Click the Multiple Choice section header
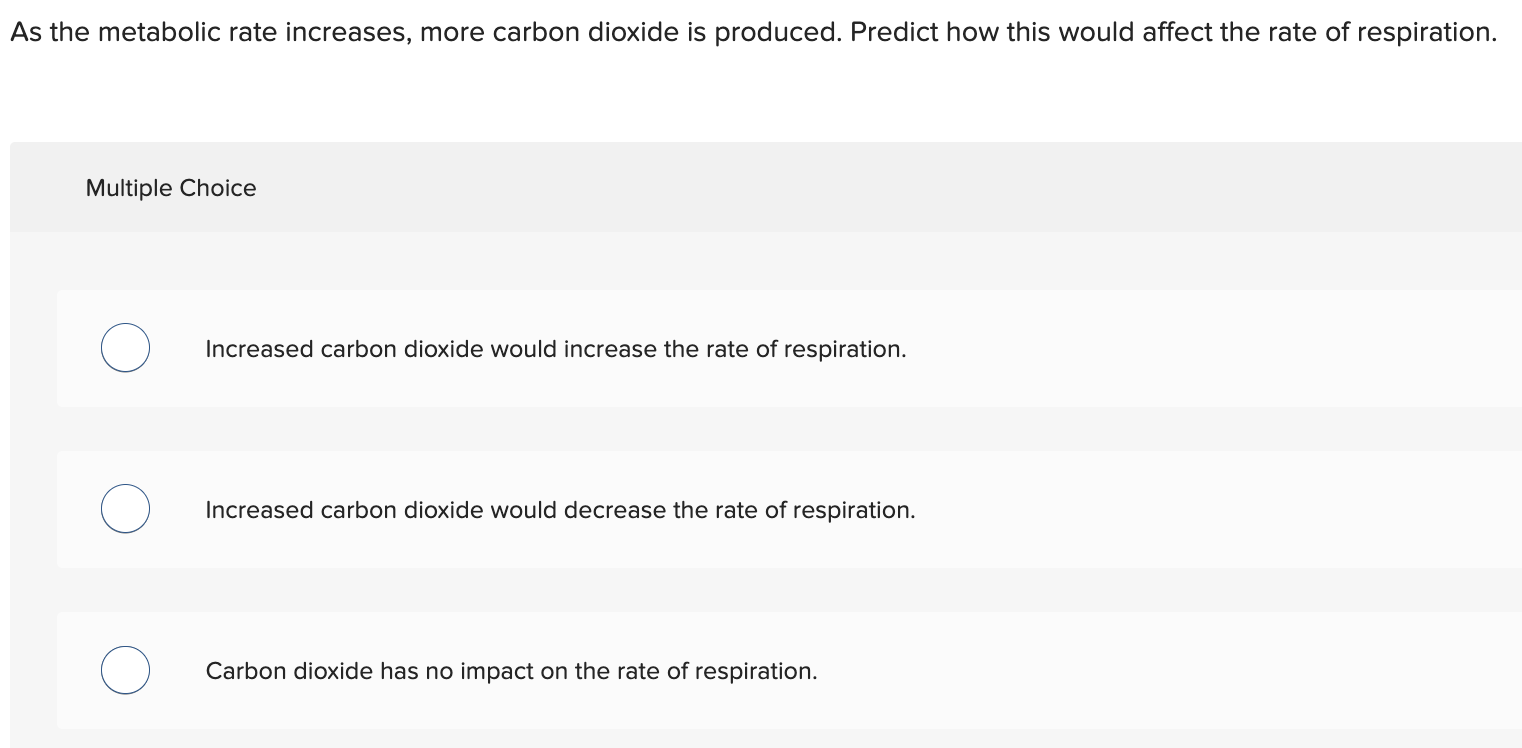The width and height of the screenshot is (1522, 748). [x=170, y=187]
